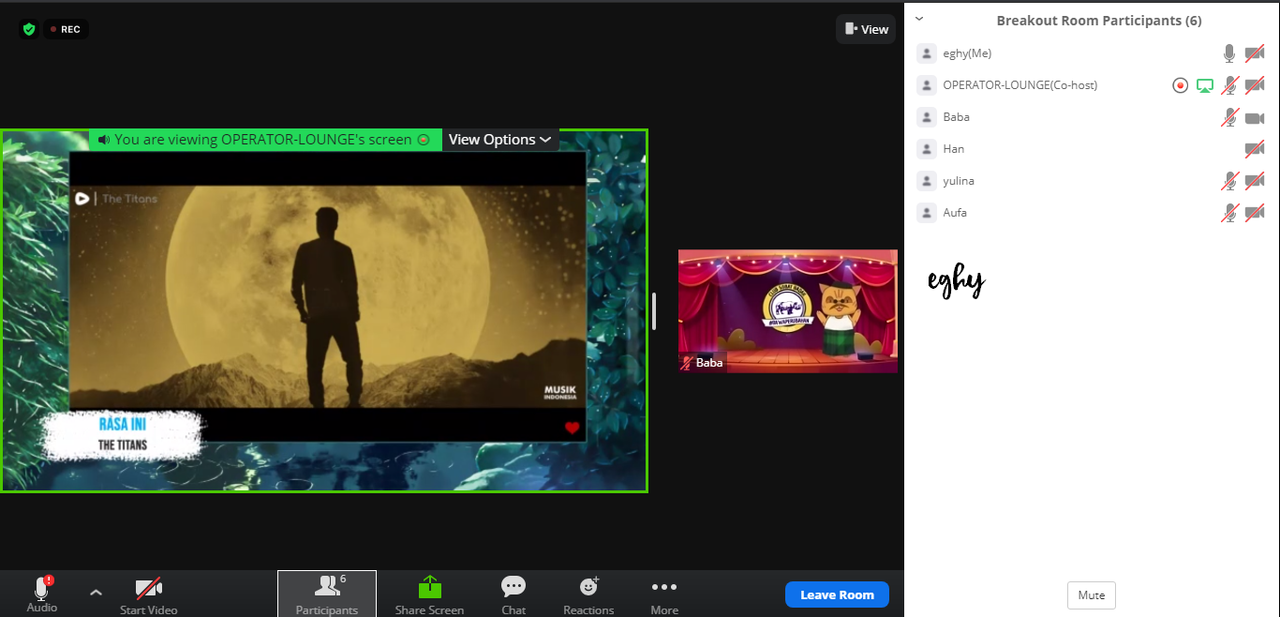Open the More options menu
Viewport: 1280px width, 617px height.
pyautogui.click(x=664, y=595)
